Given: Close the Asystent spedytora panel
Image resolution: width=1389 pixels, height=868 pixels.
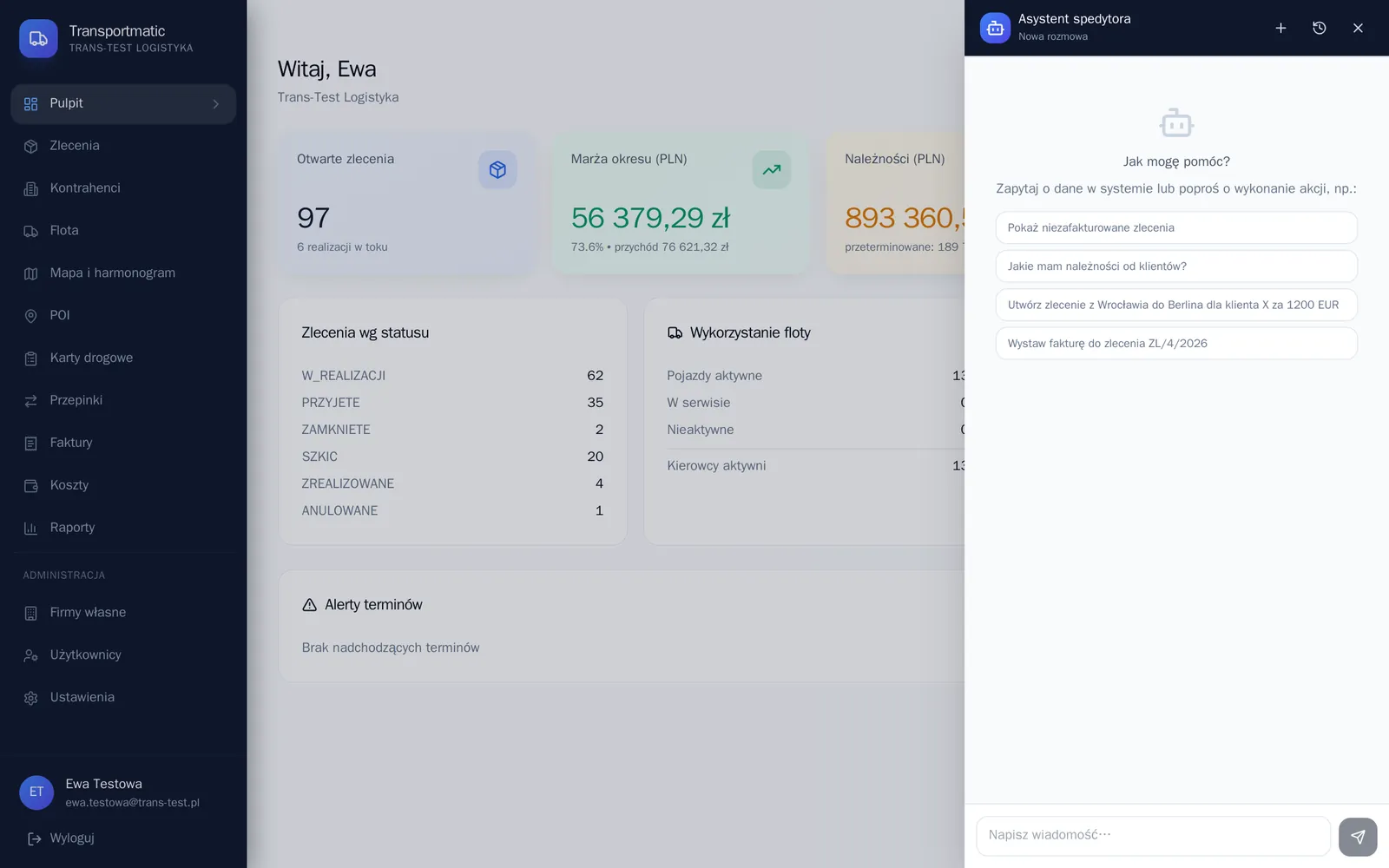Looking at the screenshot, I should click(x=1359, y=29).
